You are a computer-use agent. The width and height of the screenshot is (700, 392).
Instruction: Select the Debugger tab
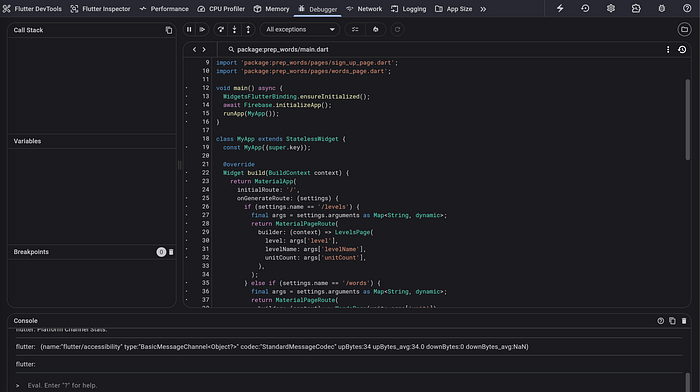pyautogui.click(x=318, y=9)
